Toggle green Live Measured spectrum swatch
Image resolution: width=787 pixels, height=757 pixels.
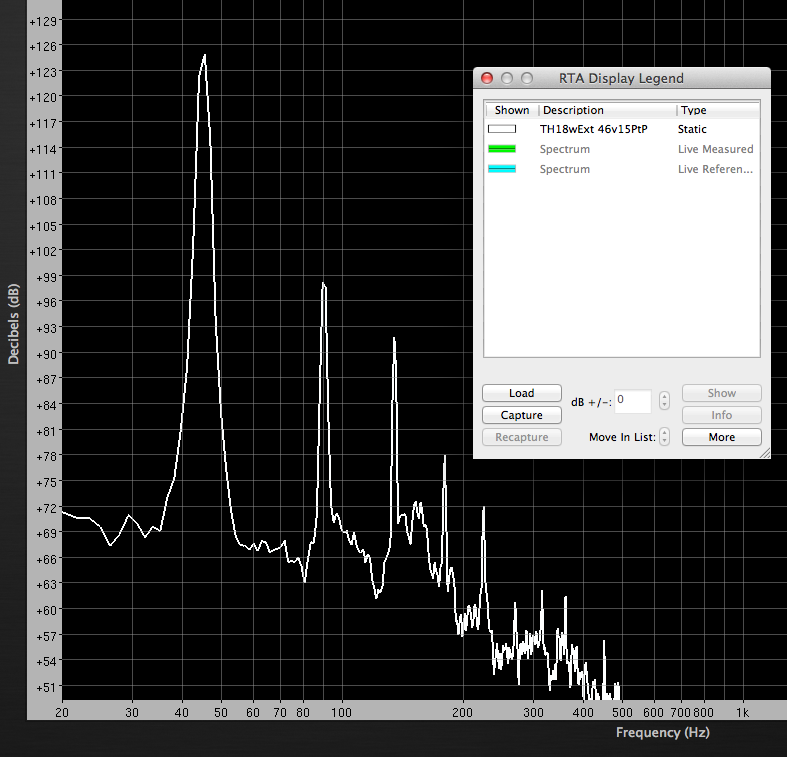tap(502, 149)
